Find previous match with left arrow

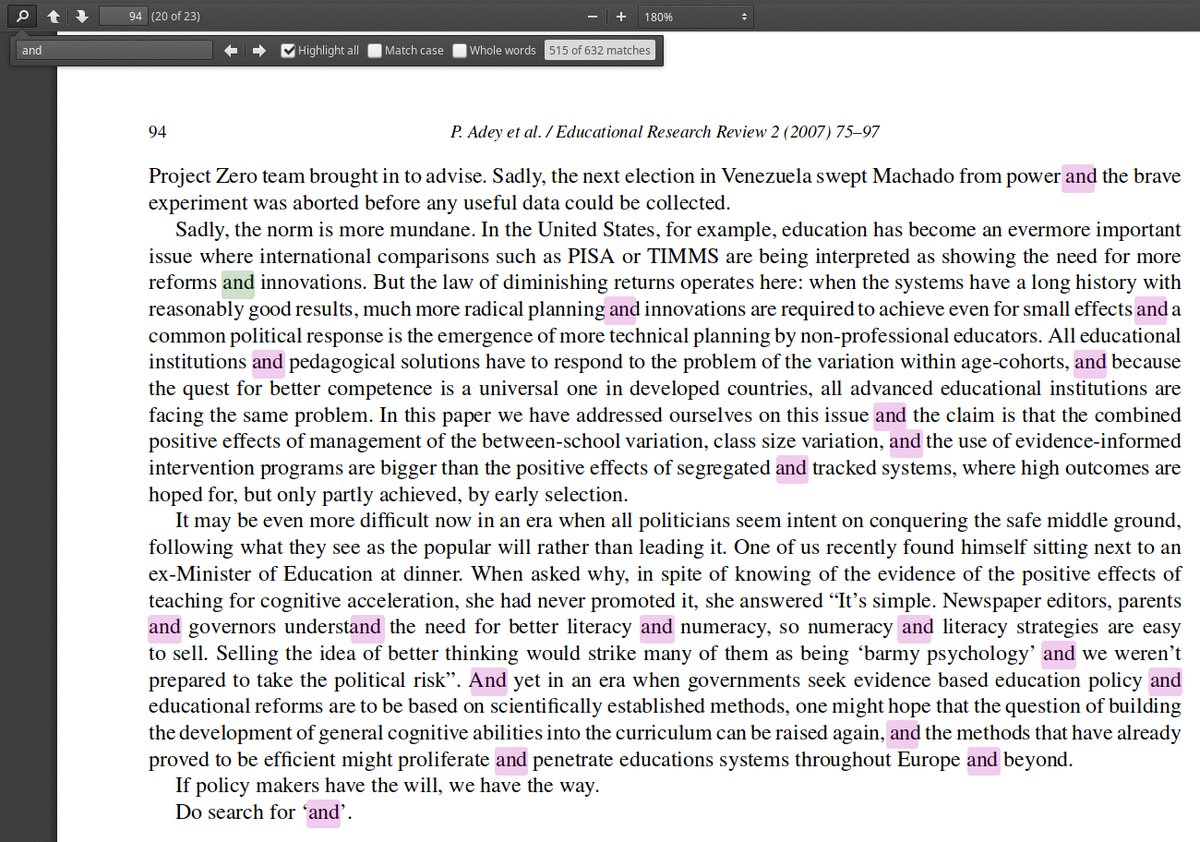coord(230,50)
